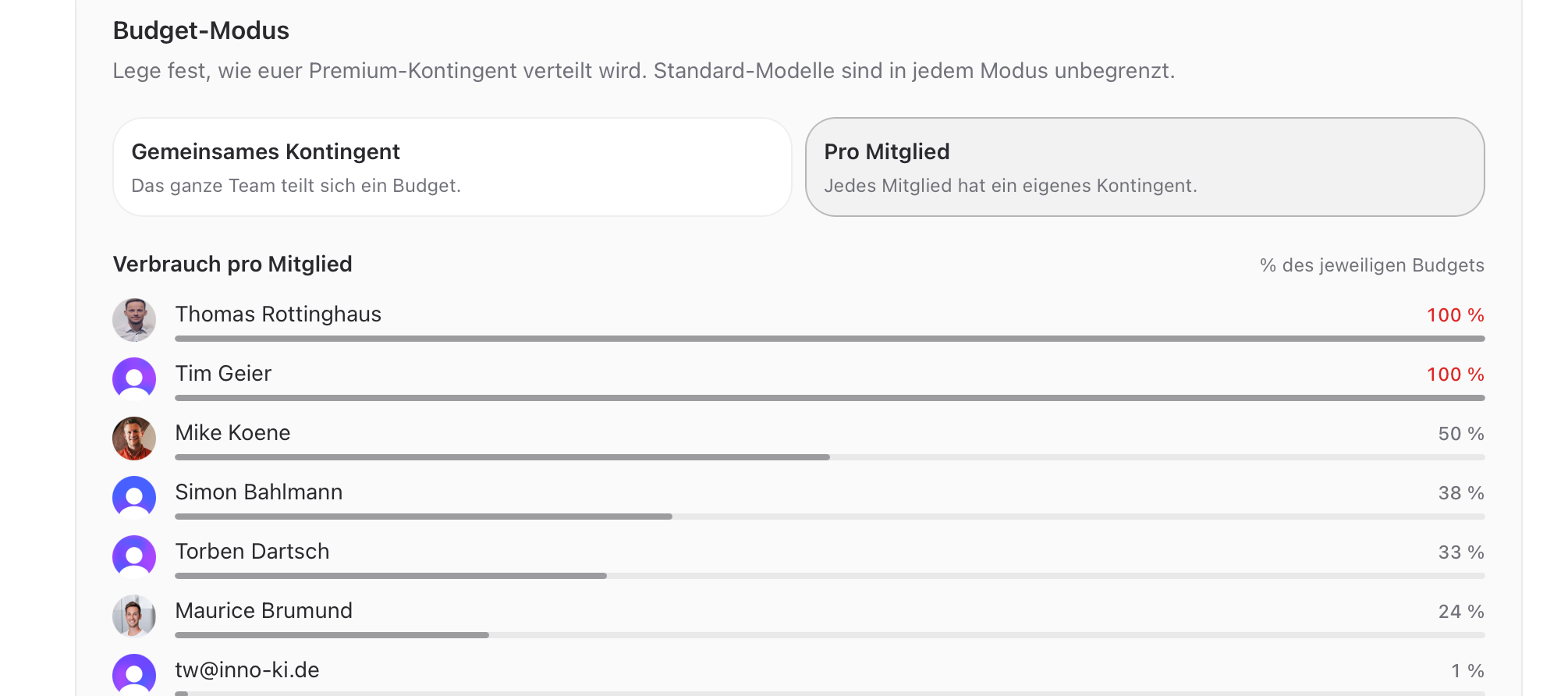Select the Gemeinsames Kontingent budget mode
The width and height of the screenshot is (1568, 696).
[452, 167]
